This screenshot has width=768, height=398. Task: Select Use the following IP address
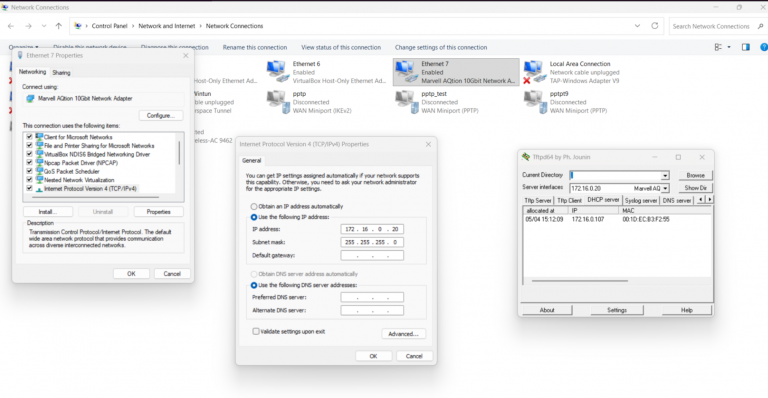click(254, 217)
